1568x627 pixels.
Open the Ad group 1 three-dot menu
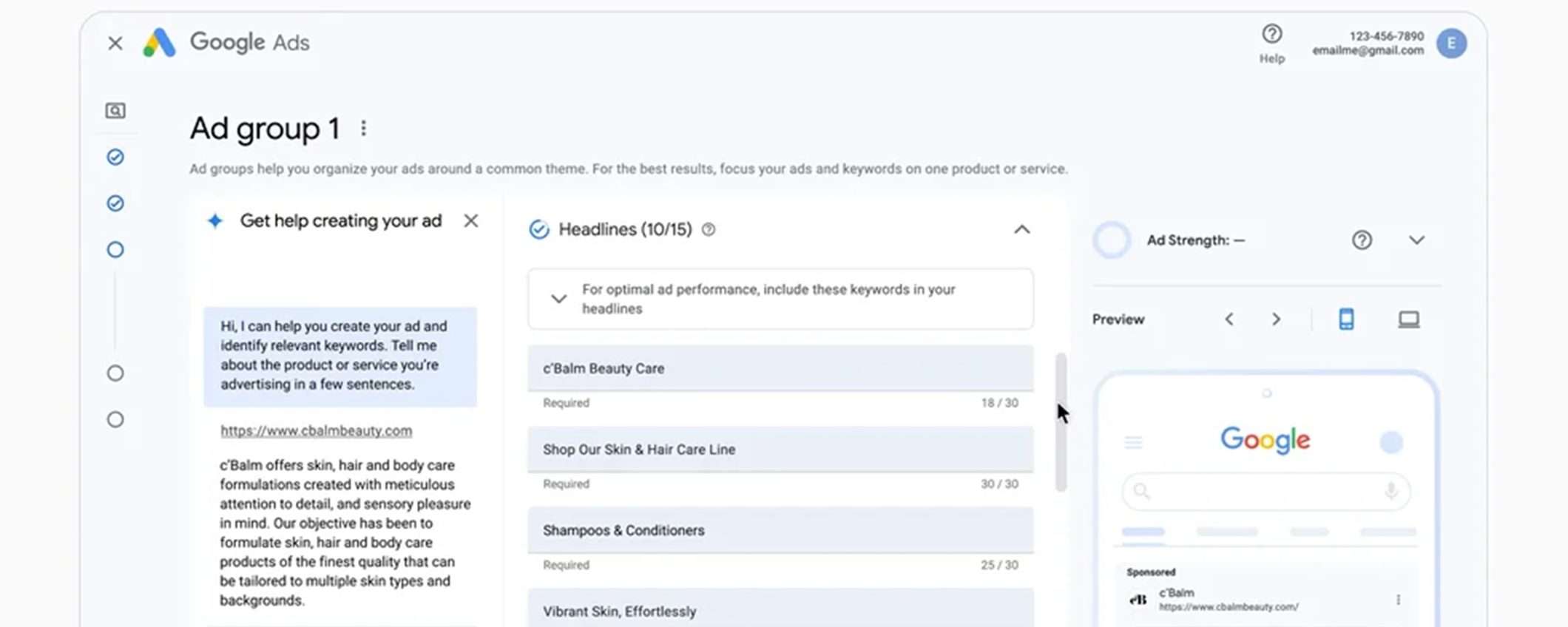pyautogui.click(x=363, y=129)
